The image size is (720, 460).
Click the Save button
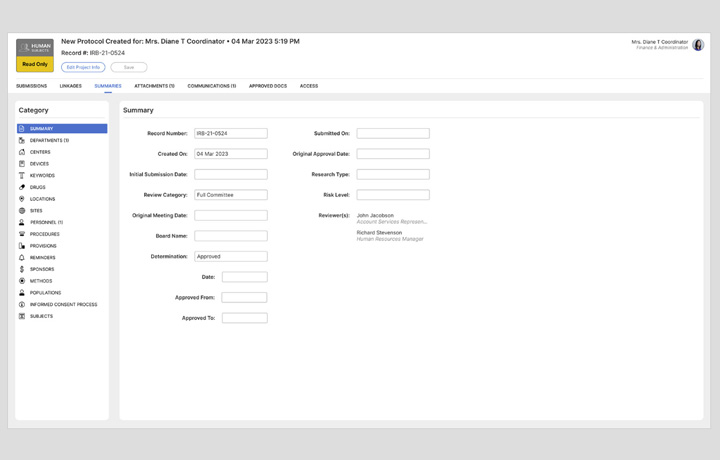click(129, 67)
